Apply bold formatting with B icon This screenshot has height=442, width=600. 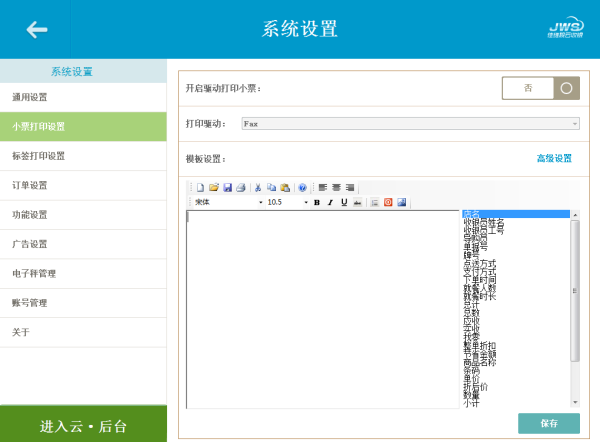316,202
